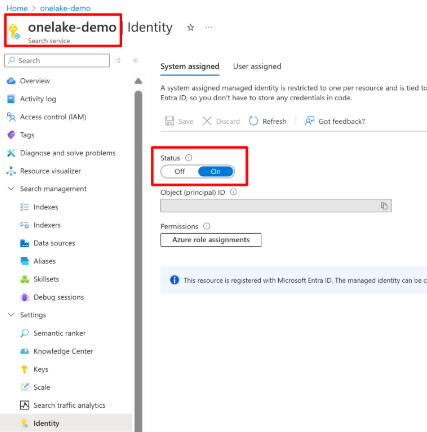Click the Indexers icon

click(x=24, y=225)
